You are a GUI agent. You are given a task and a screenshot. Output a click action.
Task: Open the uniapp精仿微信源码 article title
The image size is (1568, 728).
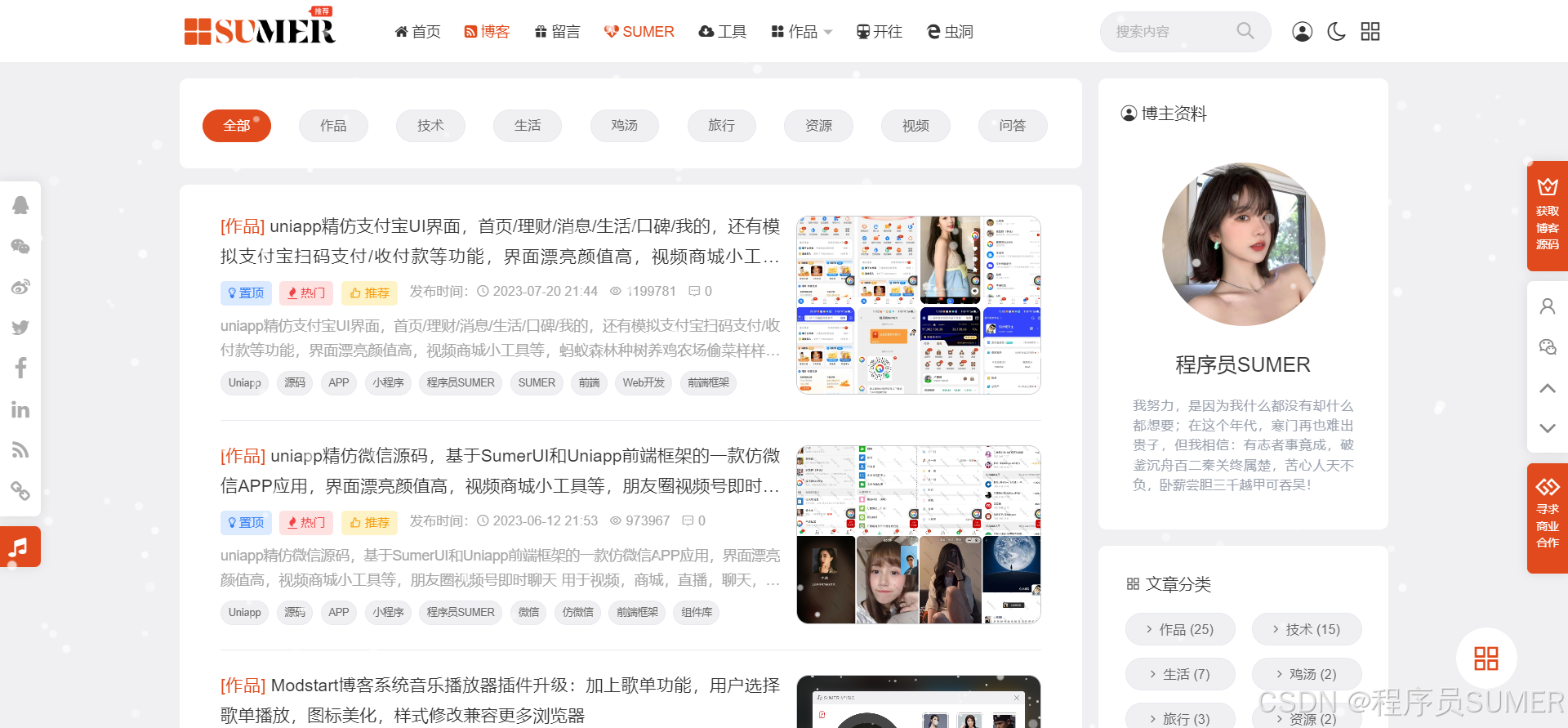500,471
